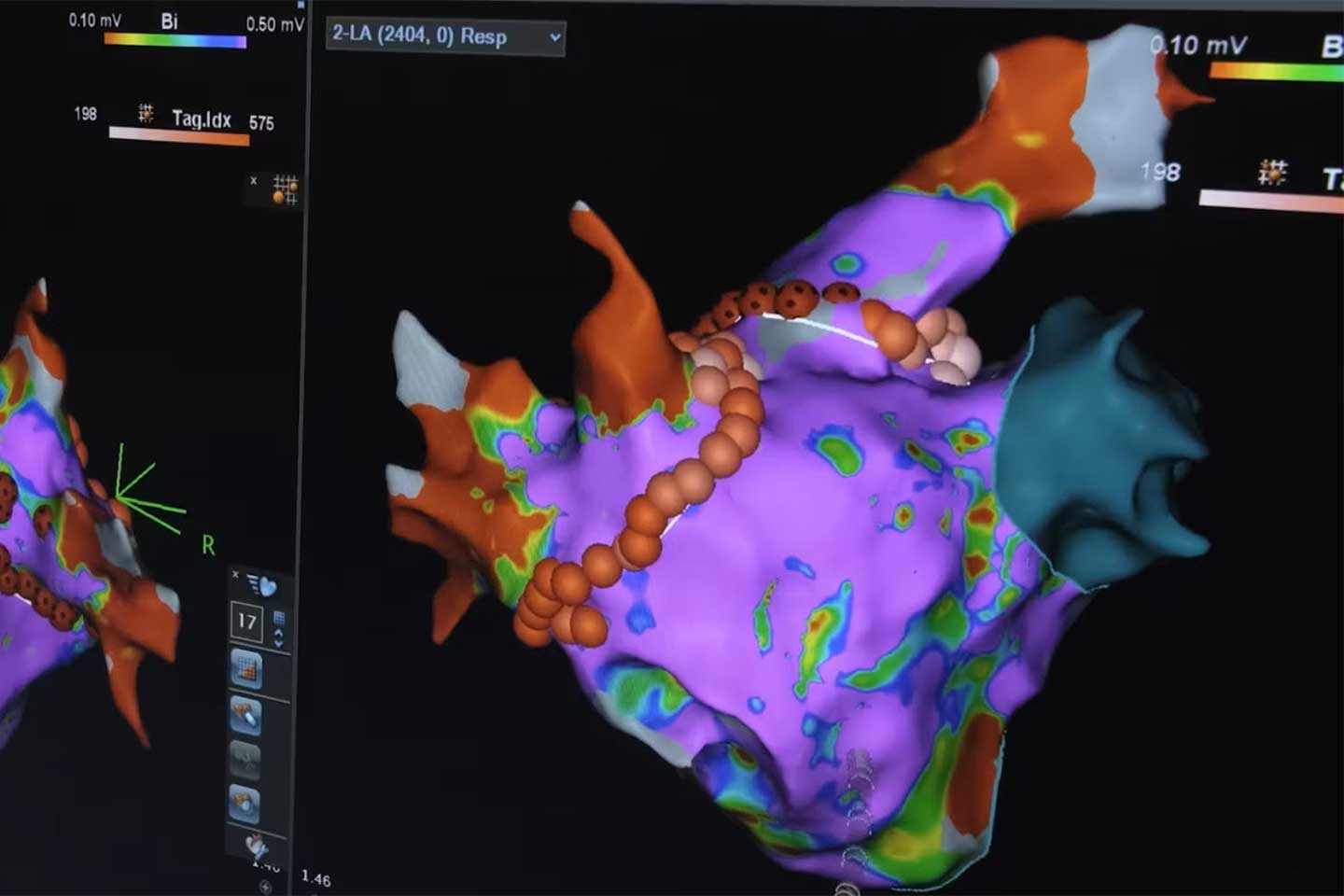The image size is (1344, 896).
Task: Select the number 17 box in the toolbar
Action: [x=246, y=622]
